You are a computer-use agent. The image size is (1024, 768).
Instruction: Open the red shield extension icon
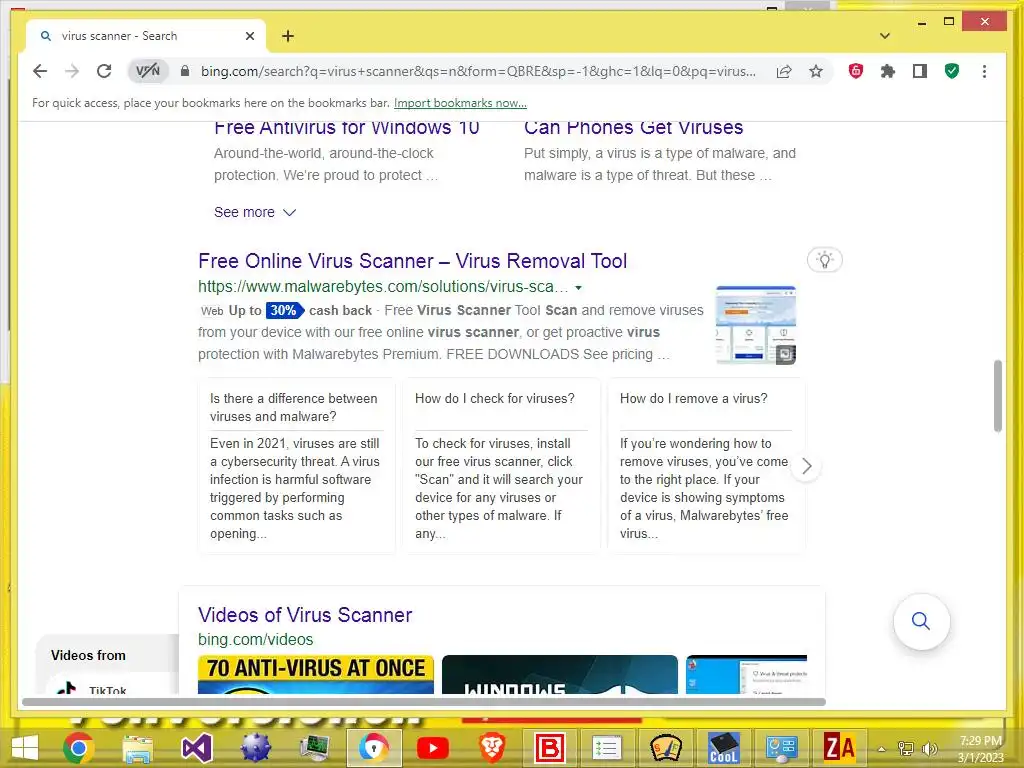[856, 71]
